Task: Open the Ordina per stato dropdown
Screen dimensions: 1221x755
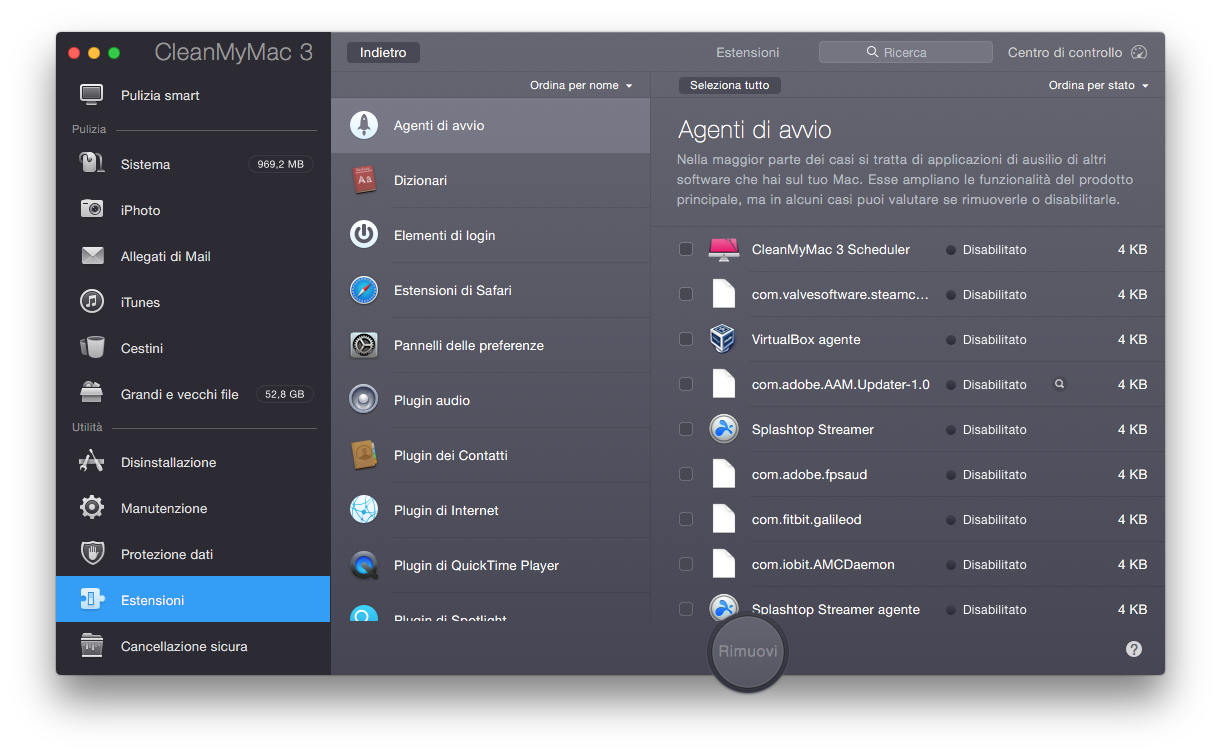Action: [1098, 86]
